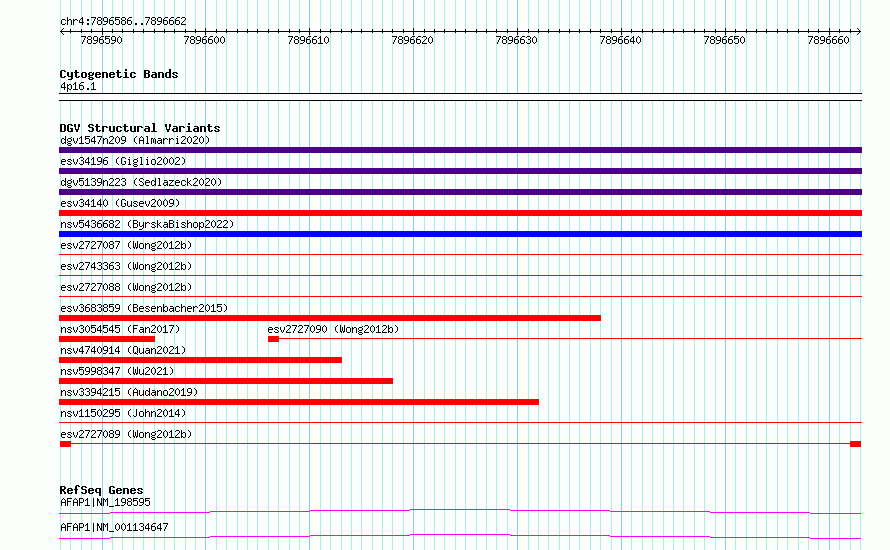Select variant label nsv5436682 (ByrskaBishop2022)
This screenshot has width=890, height=550.
147,224
